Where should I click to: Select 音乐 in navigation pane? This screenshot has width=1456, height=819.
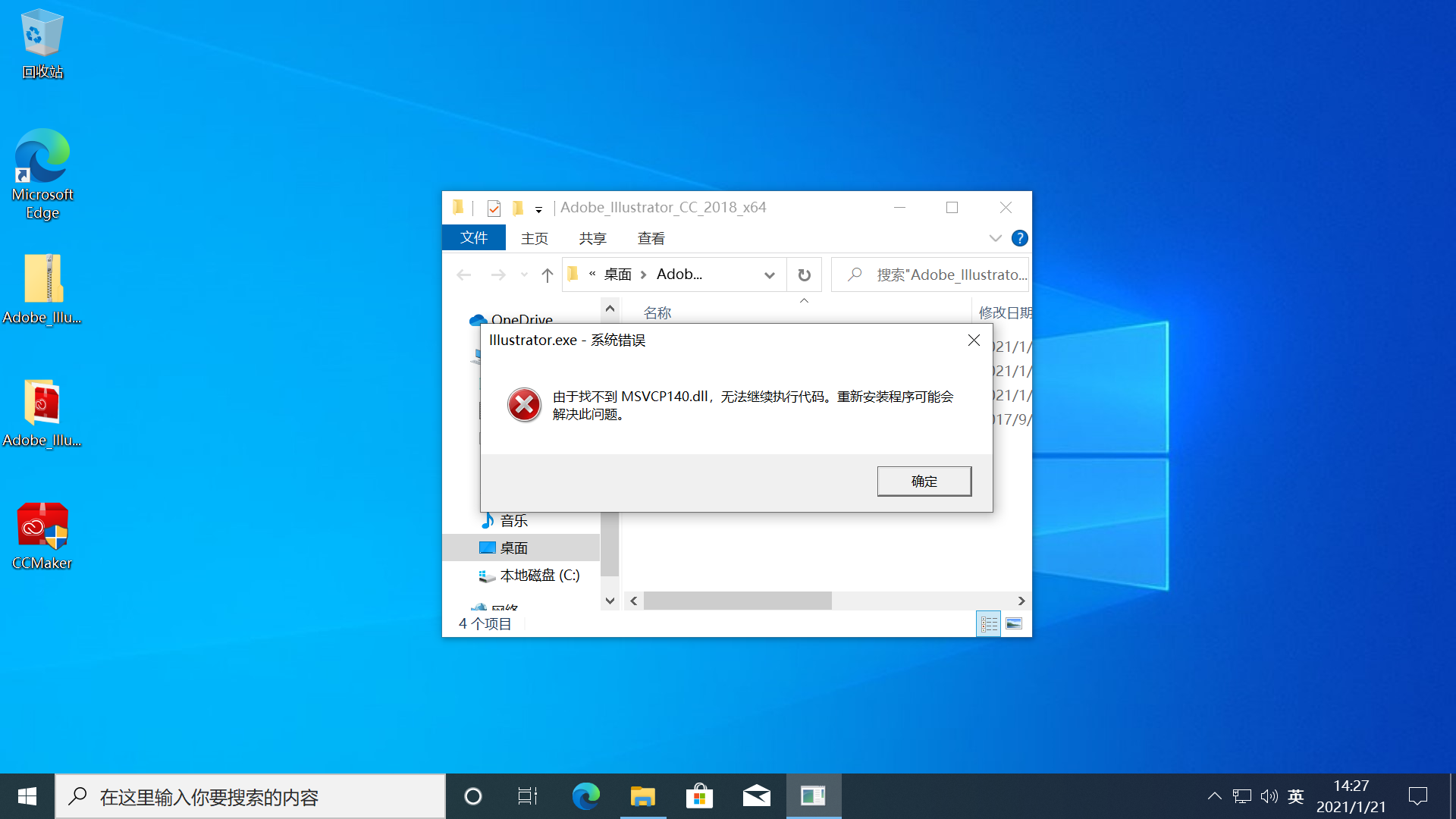514,520
